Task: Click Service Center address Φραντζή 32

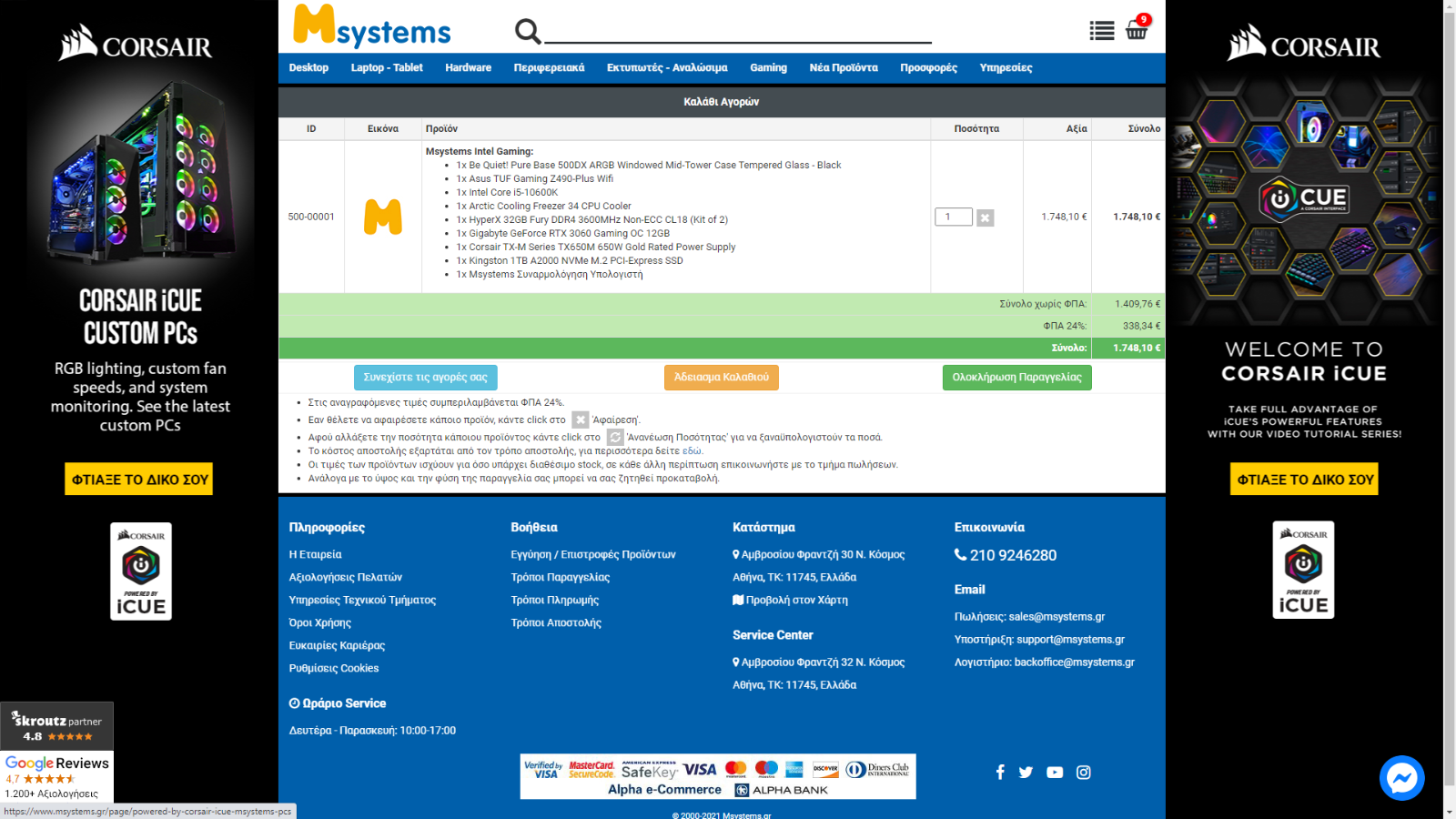Action: point(819,662)
